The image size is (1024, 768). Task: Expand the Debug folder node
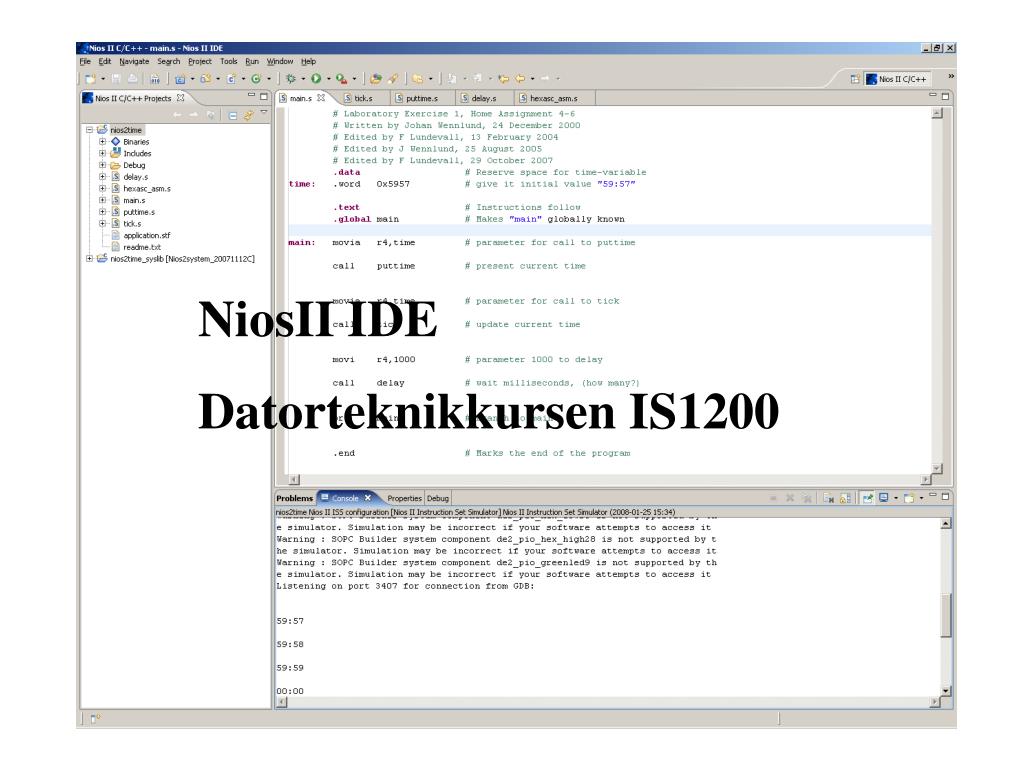coord(102,165)
